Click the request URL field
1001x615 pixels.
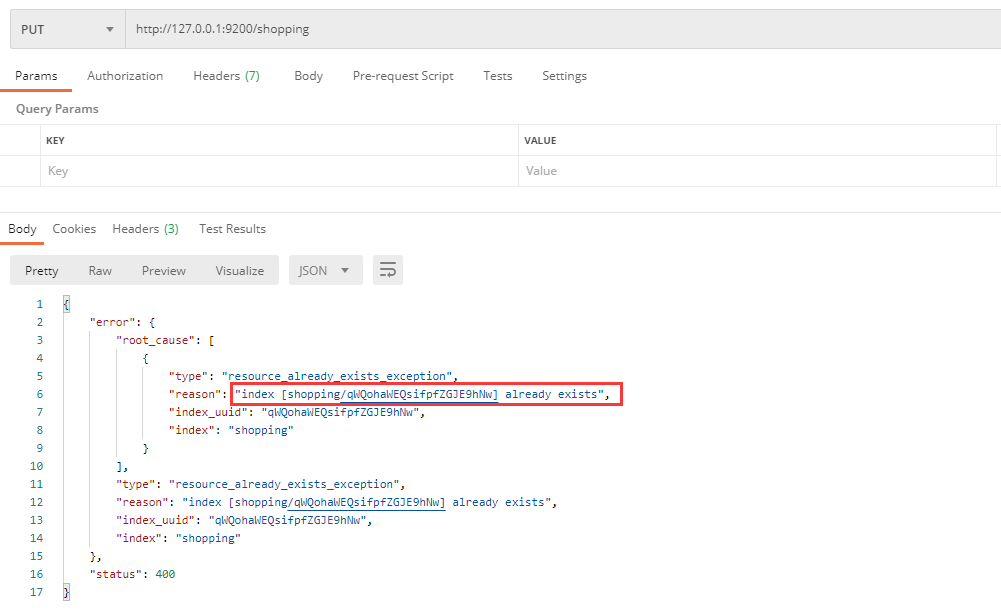coord(563,29)
